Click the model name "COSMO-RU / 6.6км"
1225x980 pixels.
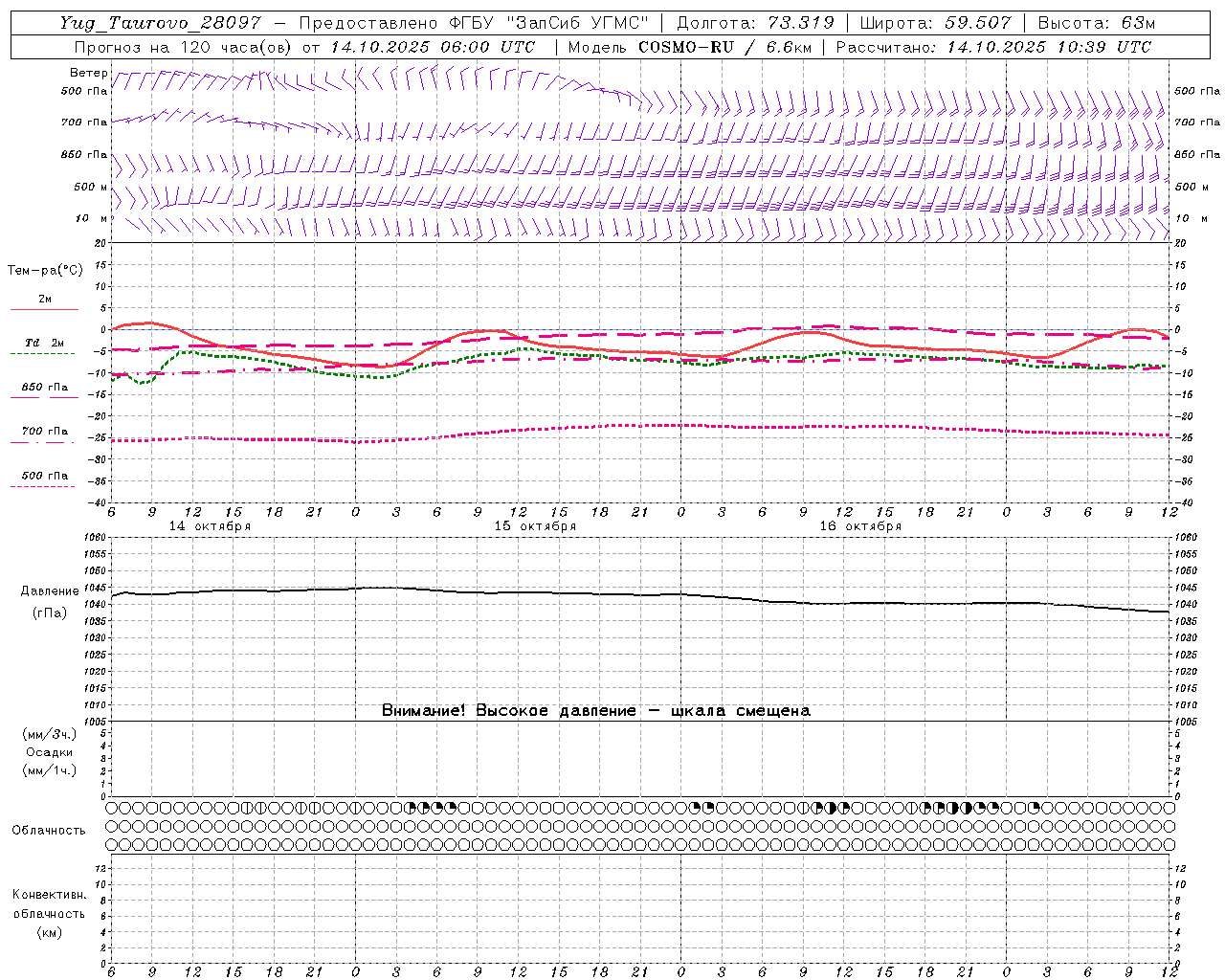724,47
